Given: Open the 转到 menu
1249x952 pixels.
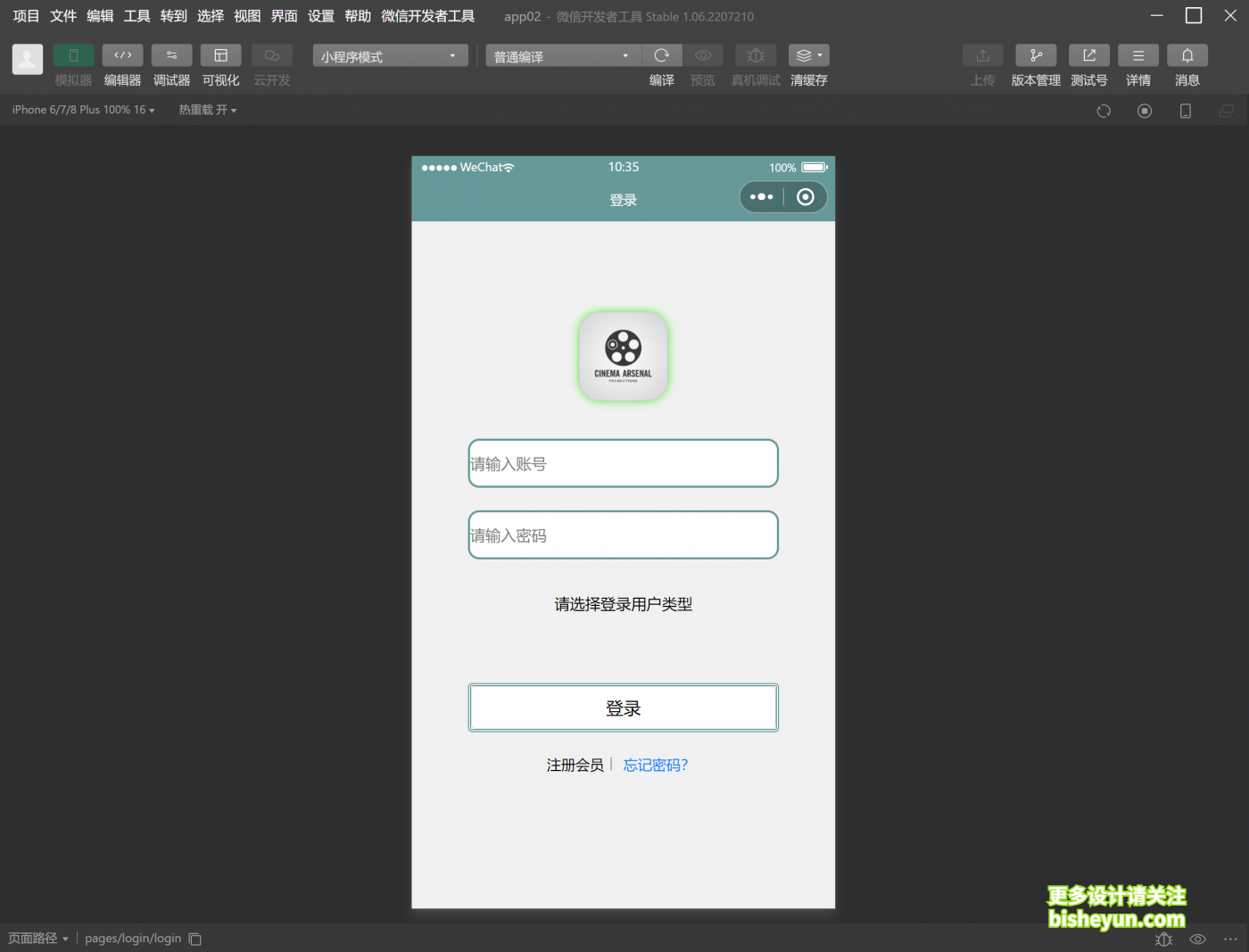Looking at the screenshot, I should (x=174, y=16).
